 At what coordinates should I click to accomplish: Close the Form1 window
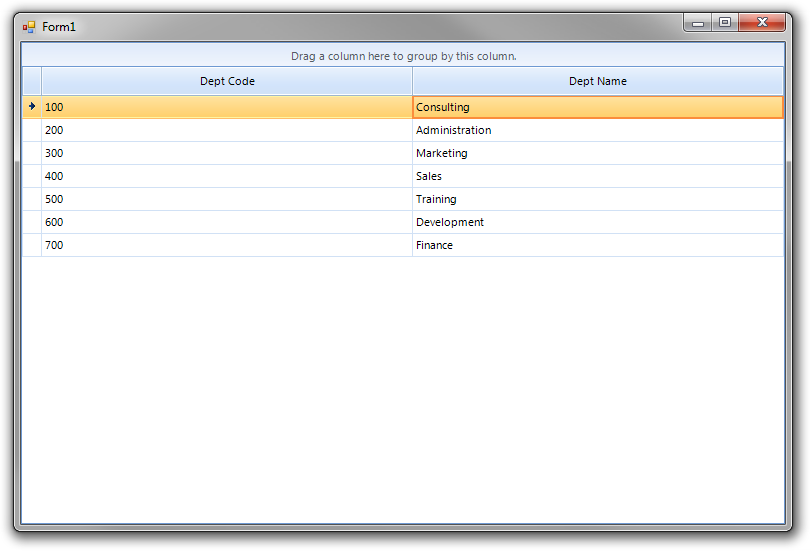762,23
